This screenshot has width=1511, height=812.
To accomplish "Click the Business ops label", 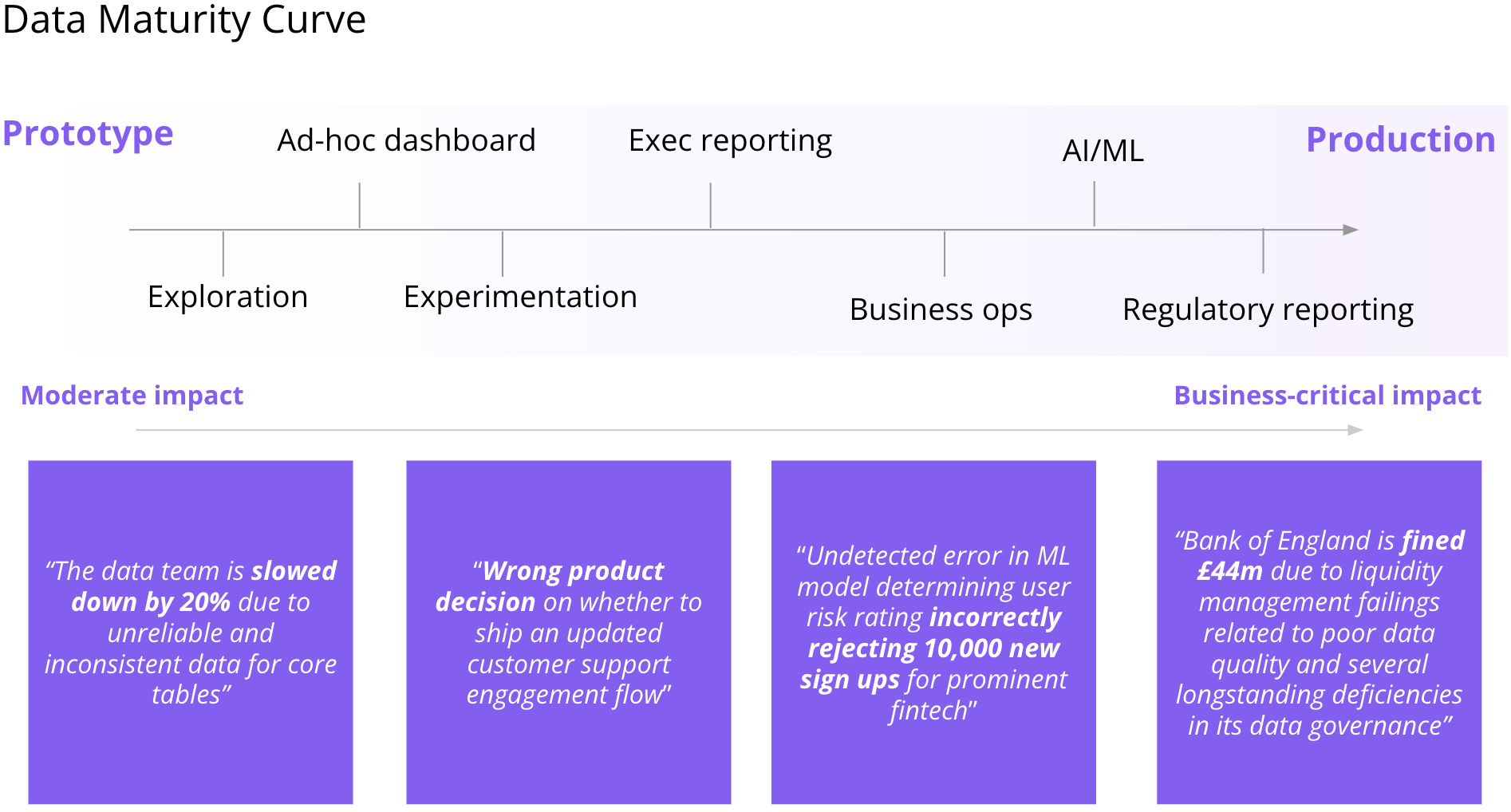I will point(941,309).
